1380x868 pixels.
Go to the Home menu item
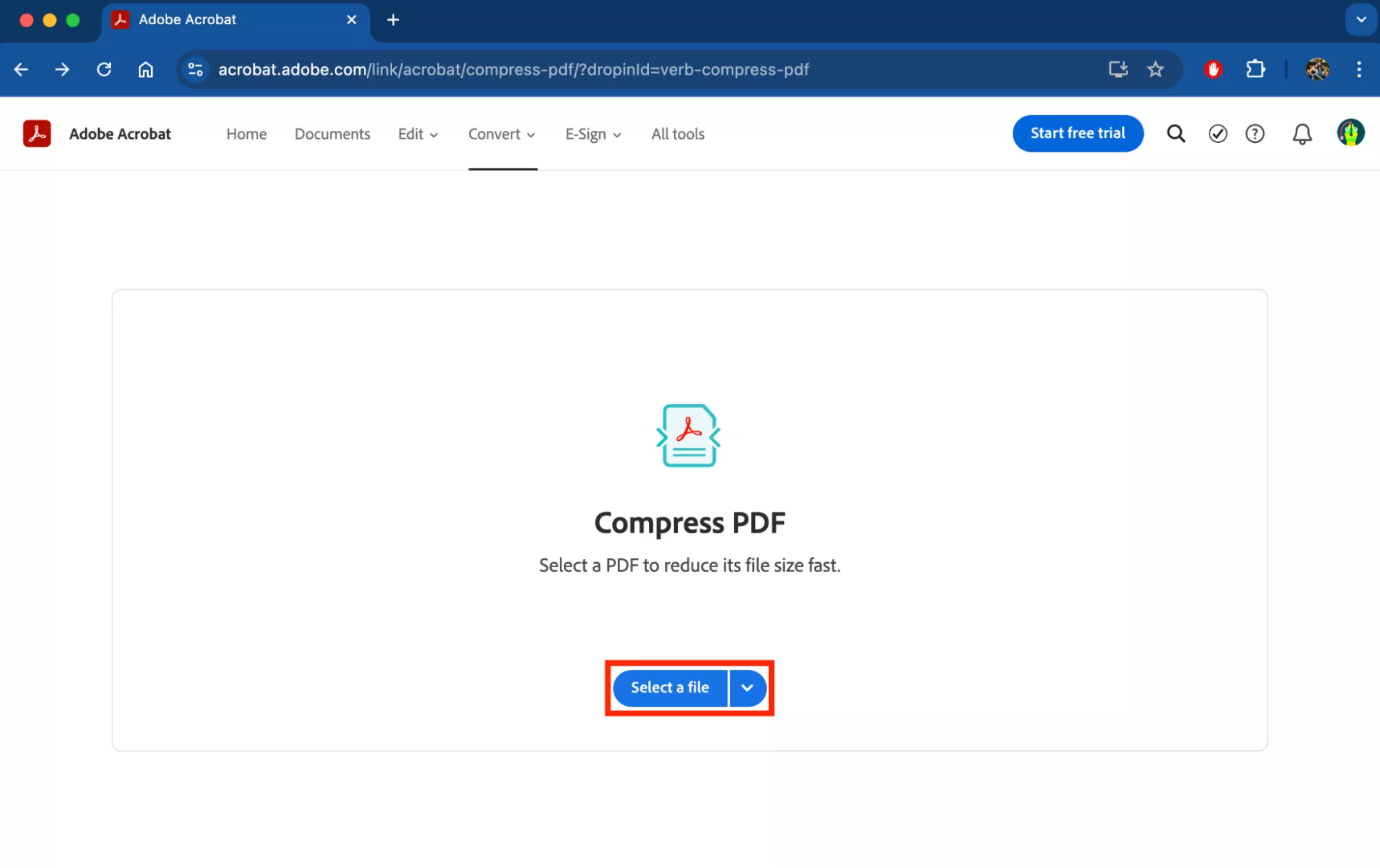pos(246,135)
